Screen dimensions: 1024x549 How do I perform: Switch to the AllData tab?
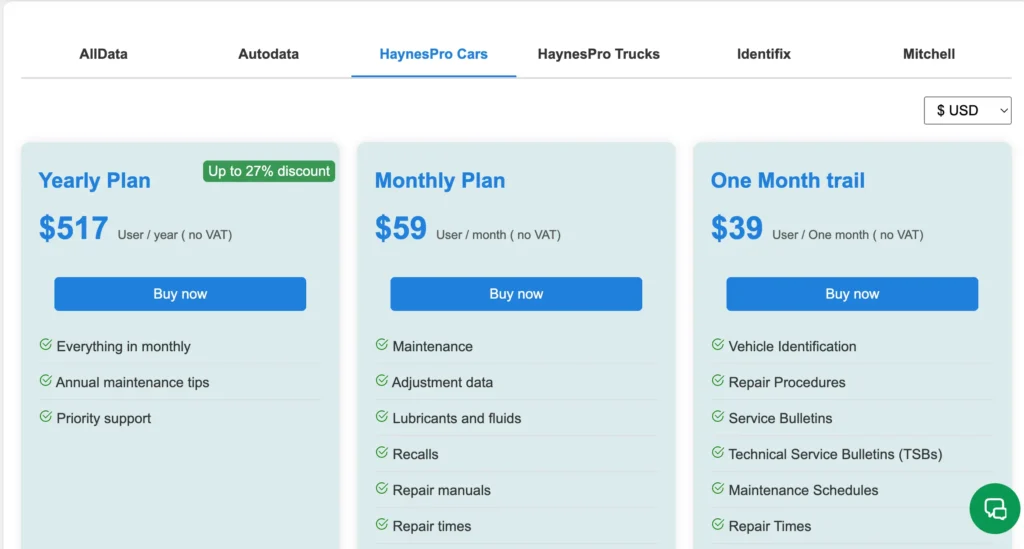(x=103, y=54)
